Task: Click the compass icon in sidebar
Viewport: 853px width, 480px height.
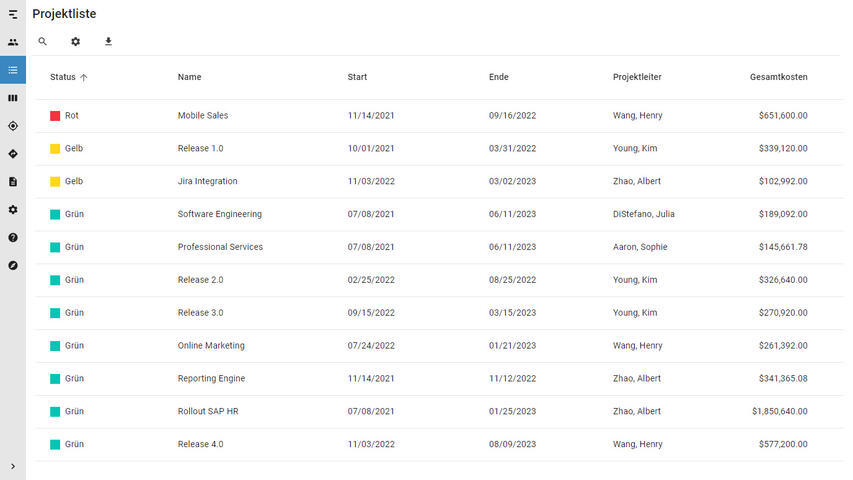Action: (13, 266)
